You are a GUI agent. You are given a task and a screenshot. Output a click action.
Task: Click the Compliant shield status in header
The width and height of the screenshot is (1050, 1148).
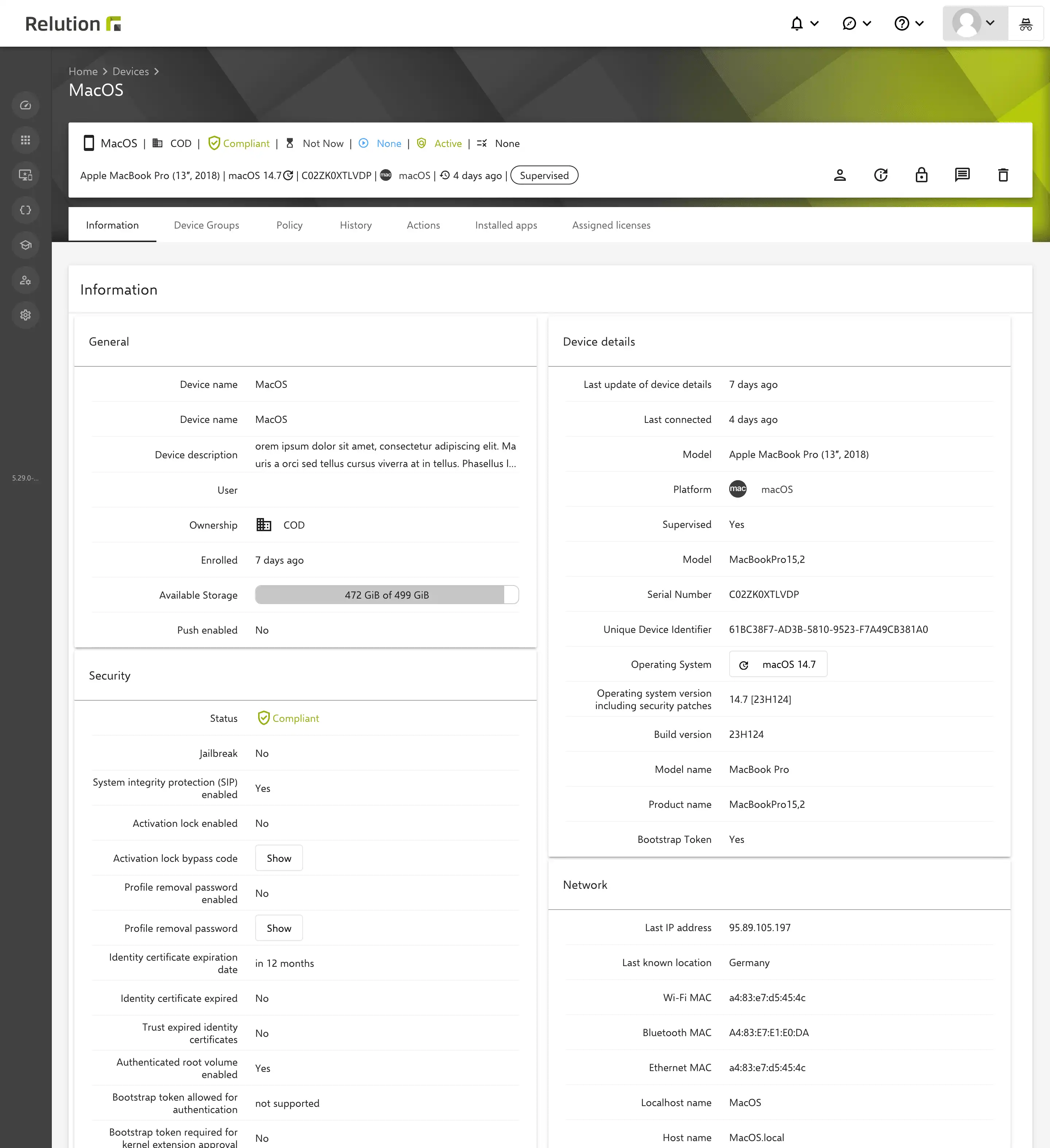[x=238, y=144]
